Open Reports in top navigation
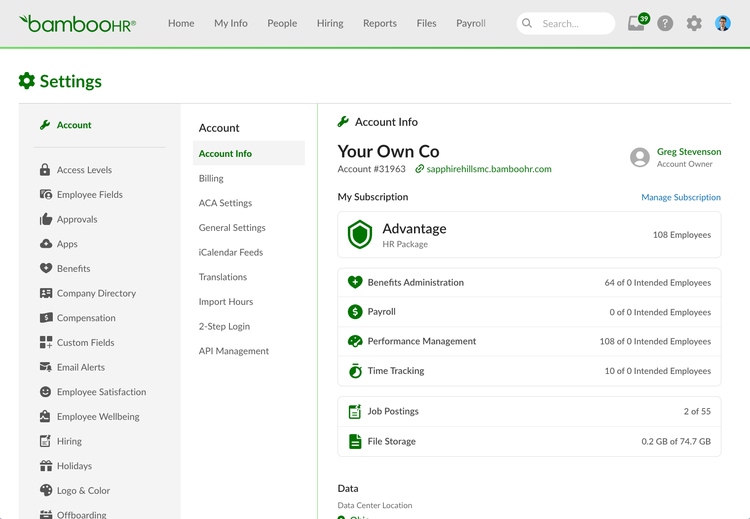Viewport: 750px width, 519px height. click(380, 23)
